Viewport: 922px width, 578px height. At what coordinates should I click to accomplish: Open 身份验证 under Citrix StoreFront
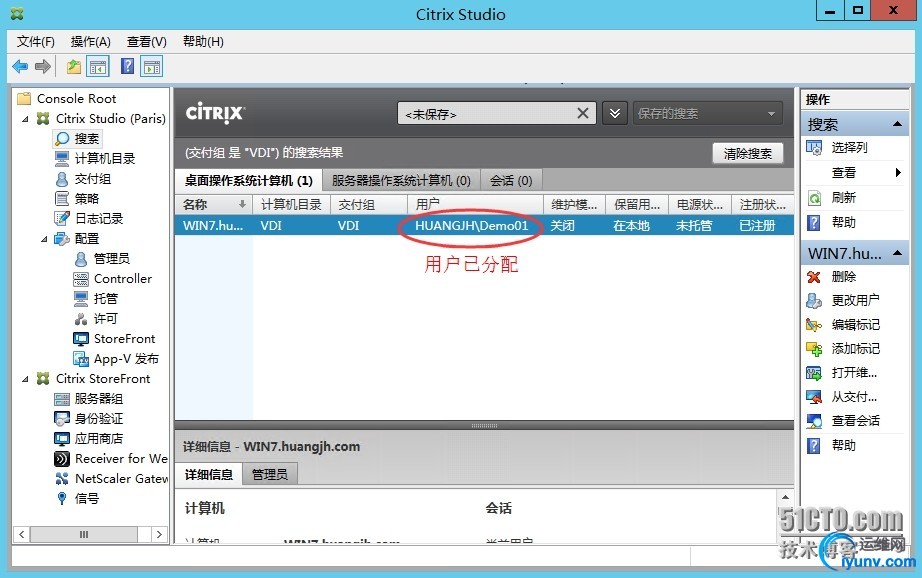[98, 419]
